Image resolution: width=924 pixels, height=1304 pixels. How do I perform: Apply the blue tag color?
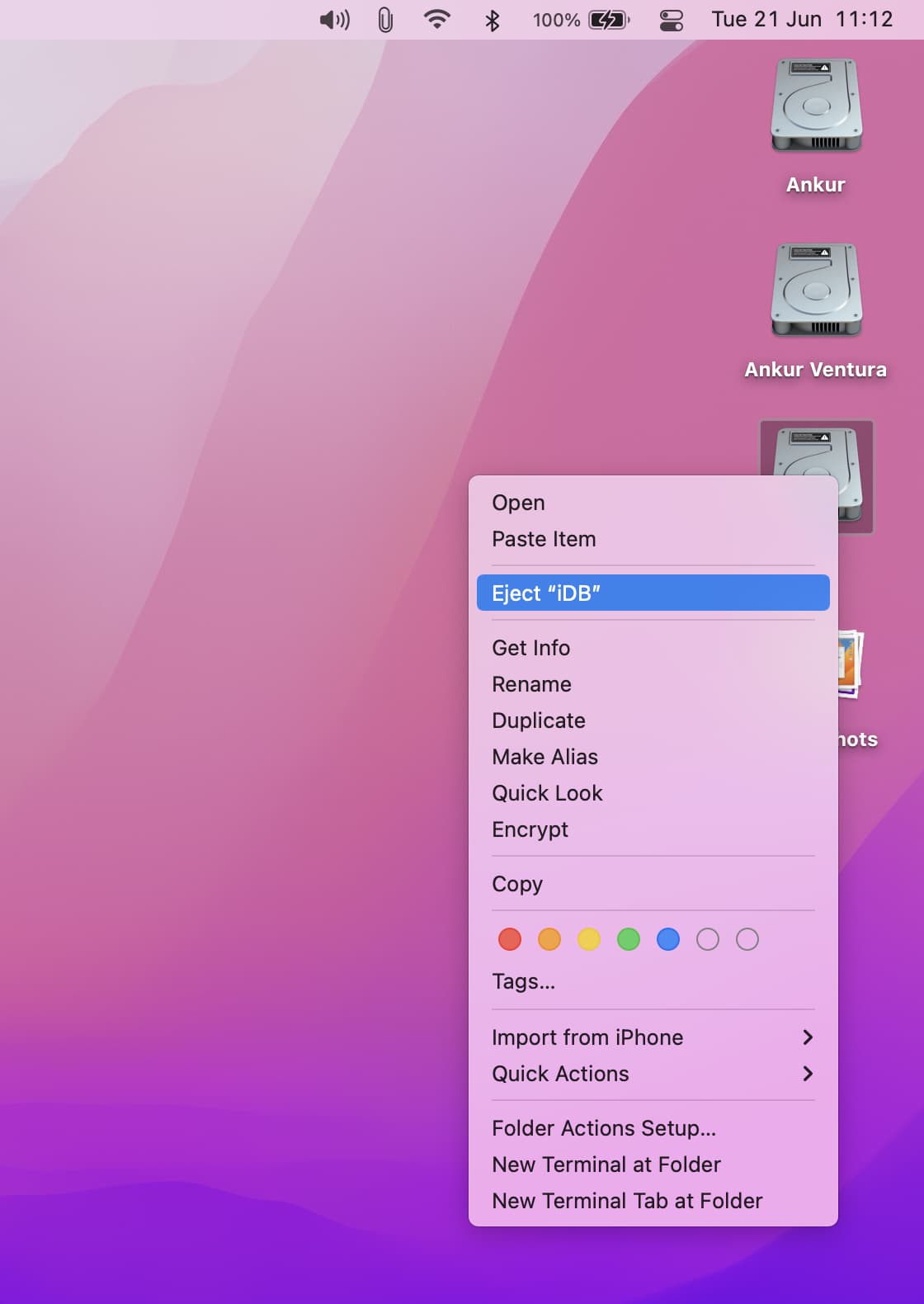668,939
